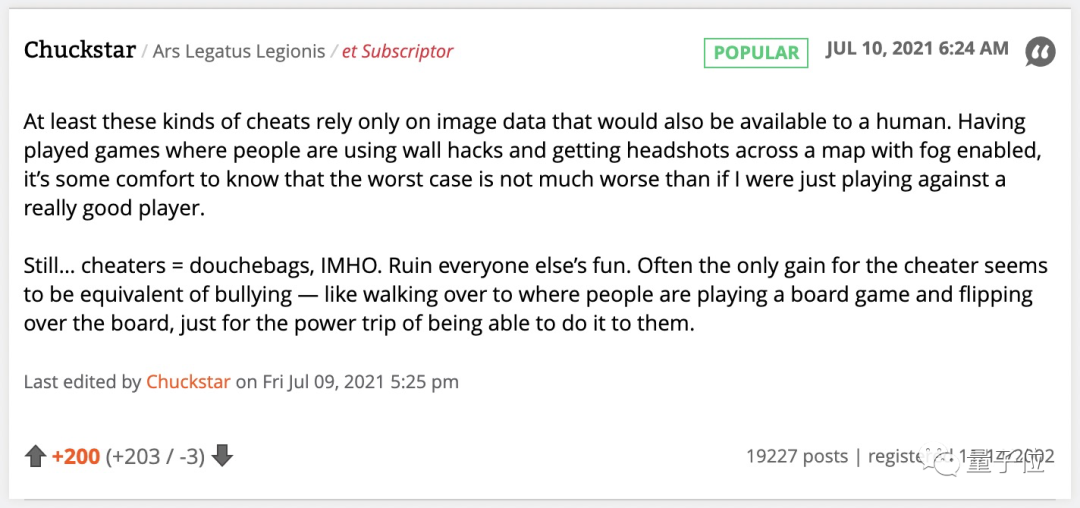Click the green POPULAR badge
The image size is (1080, 508).
[756, 52]
